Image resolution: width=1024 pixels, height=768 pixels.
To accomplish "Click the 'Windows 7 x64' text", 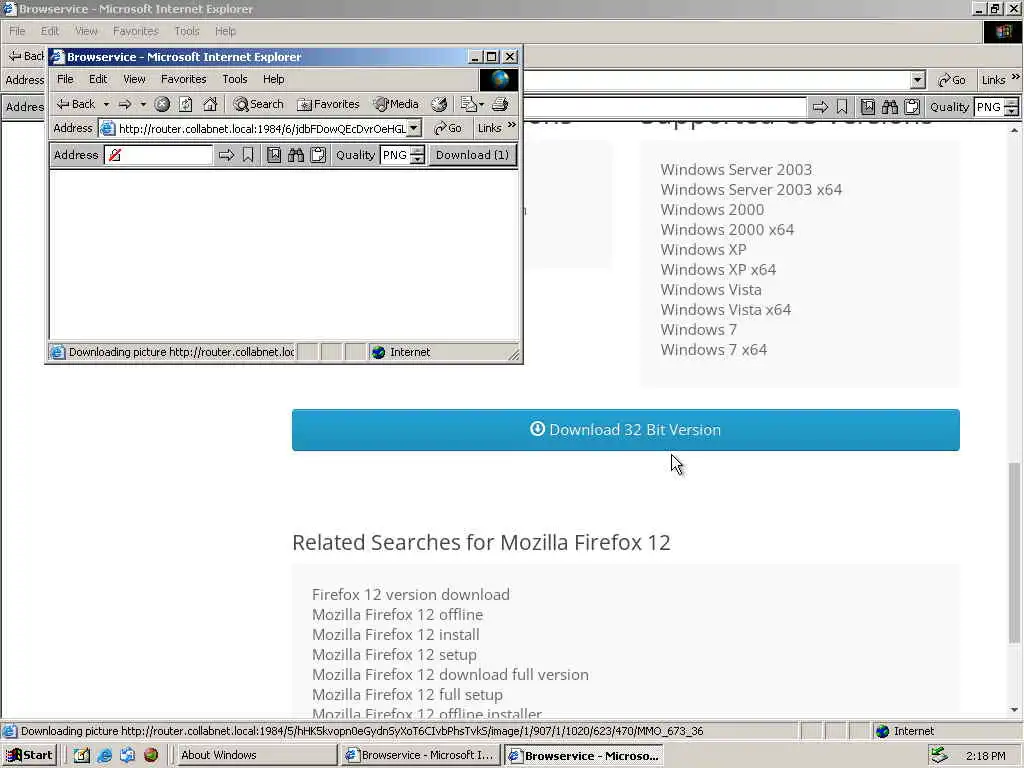I will coord(713,349).
